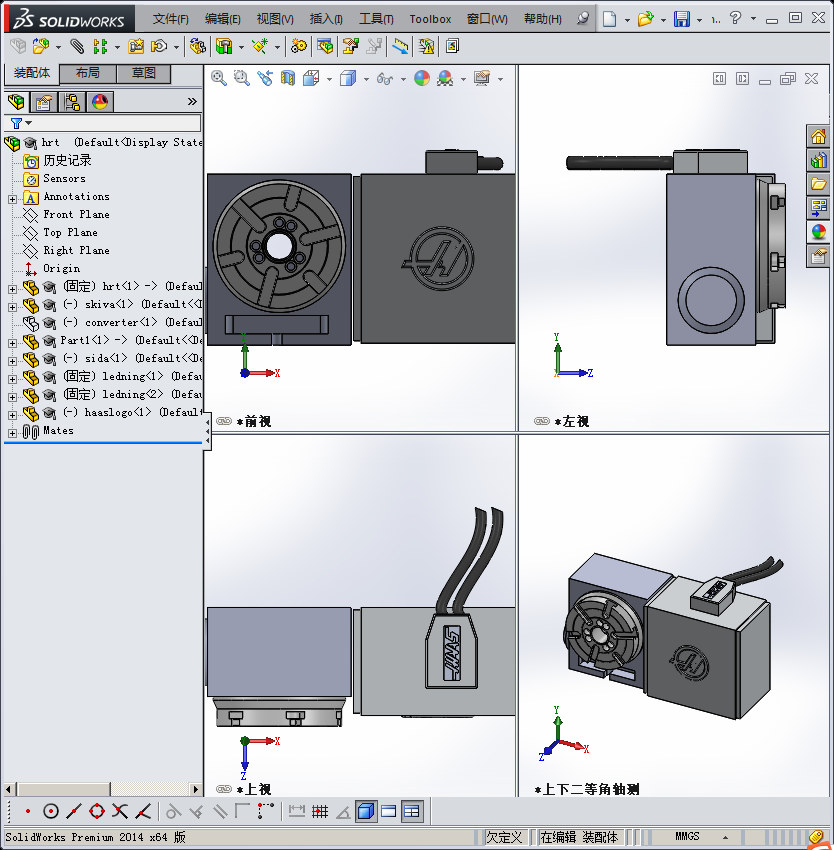Viewport: 834px width, 850px height.
Task: Click the Measure ruler toolbar icon
Action: [x=400, y=47]
